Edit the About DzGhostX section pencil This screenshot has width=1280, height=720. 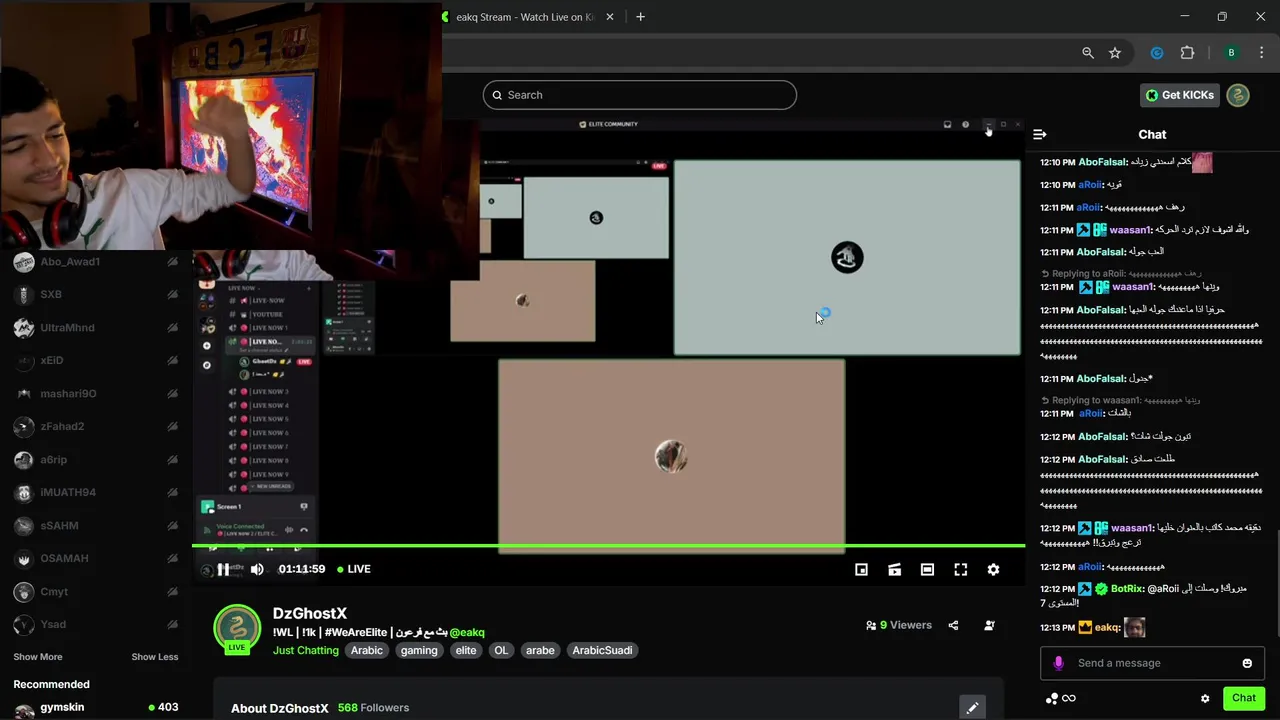(x=972, y=707)
